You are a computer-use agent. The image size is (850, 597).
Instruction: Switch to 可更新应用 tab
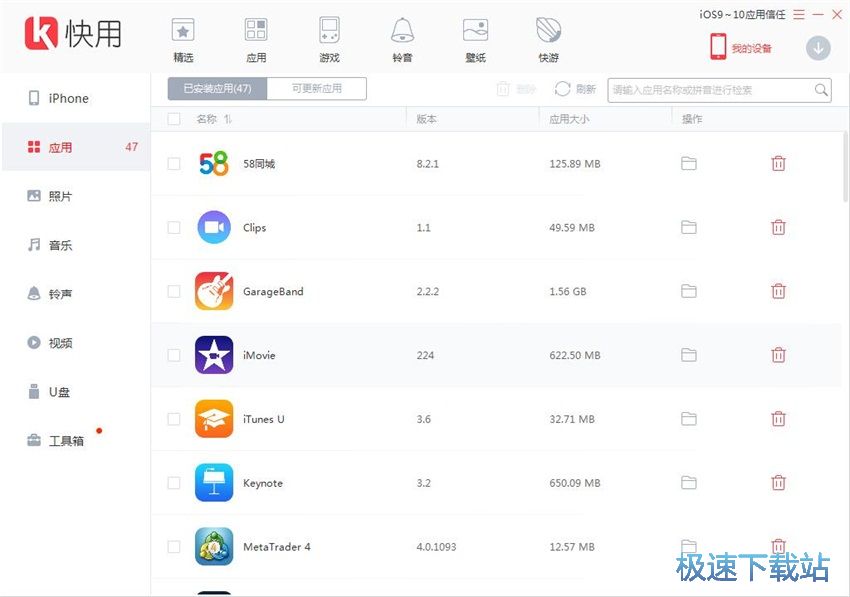[x=317, y=88]
